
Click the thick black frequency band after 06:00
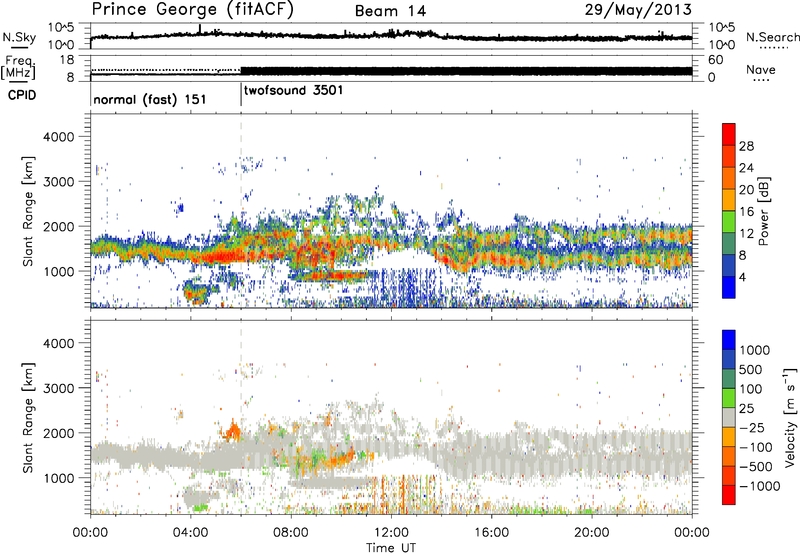pos(466,71)
